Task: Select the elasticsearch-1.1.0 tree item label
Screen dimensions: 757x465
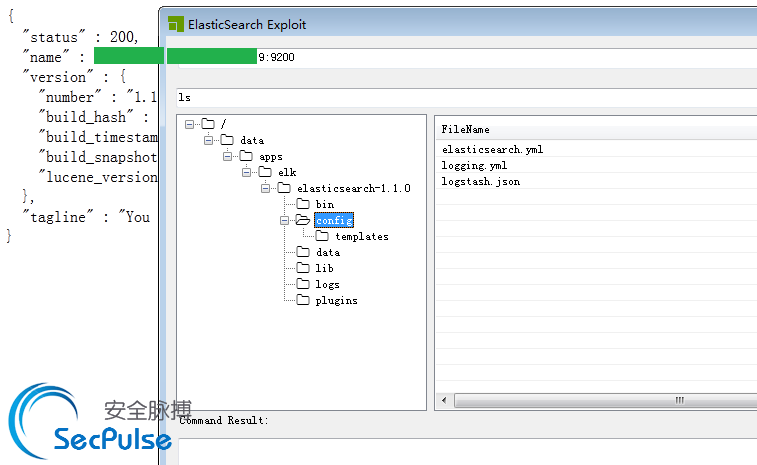Action: coord(354,188)
